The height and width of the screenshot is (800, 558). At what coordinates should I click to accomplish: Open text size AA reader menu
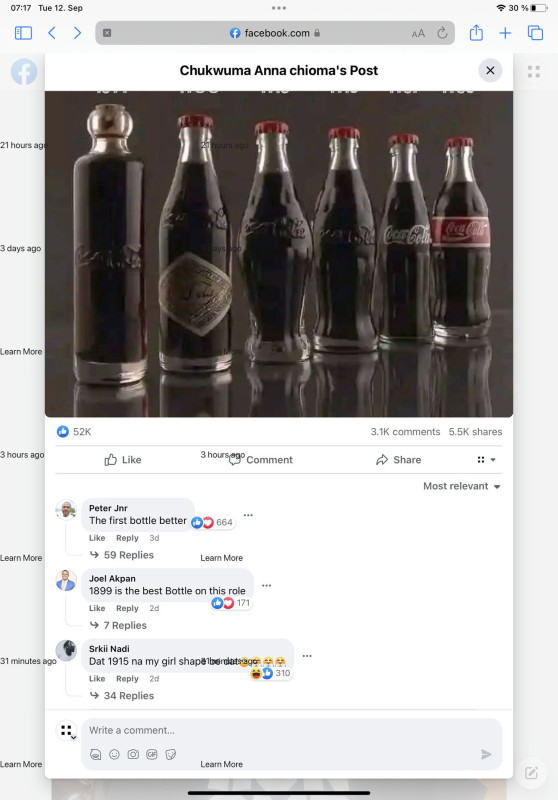(x=418, y=34)
